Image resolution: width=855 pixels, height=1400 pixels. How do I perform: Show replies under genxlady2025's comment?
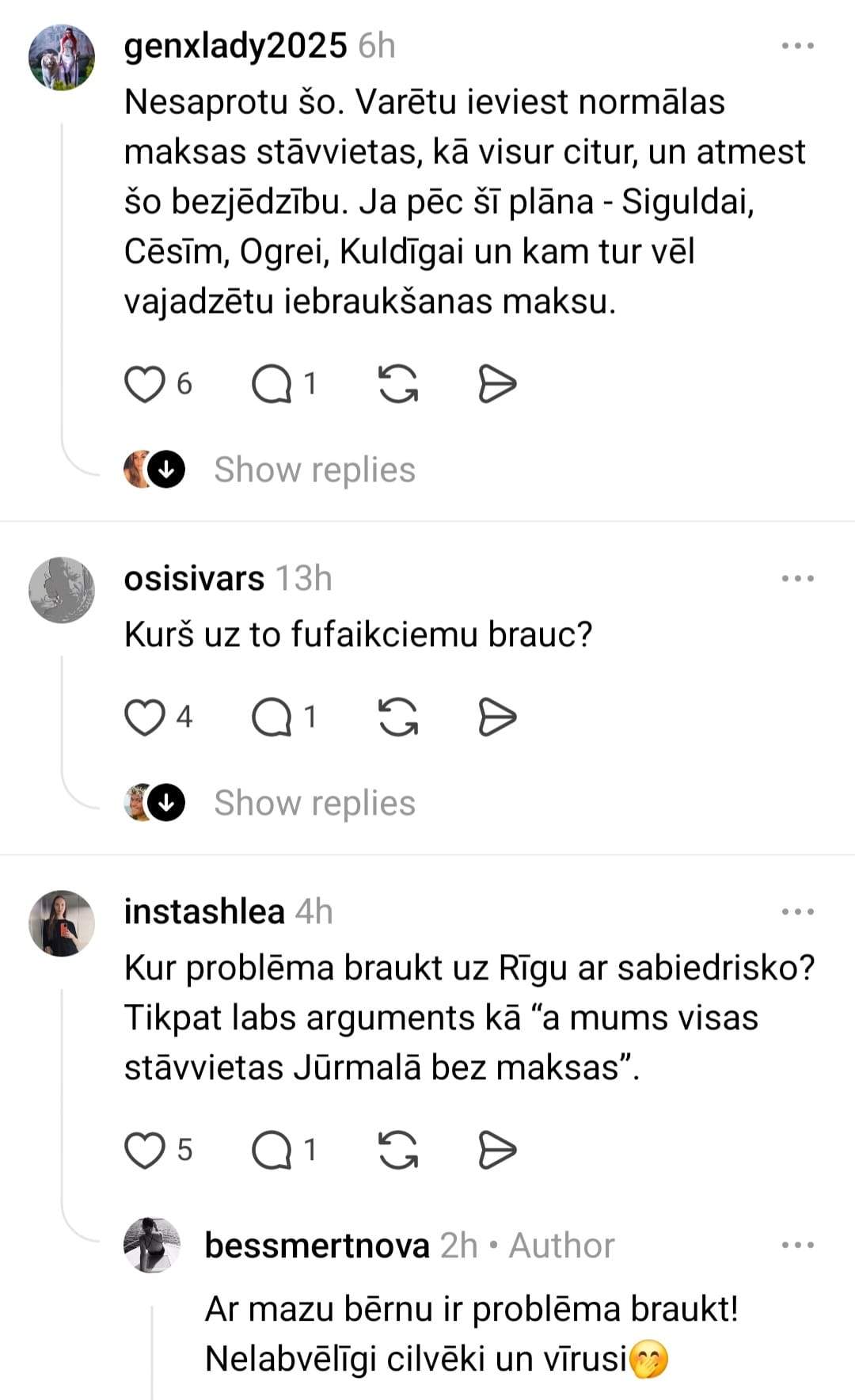click(x=314, y=470)
